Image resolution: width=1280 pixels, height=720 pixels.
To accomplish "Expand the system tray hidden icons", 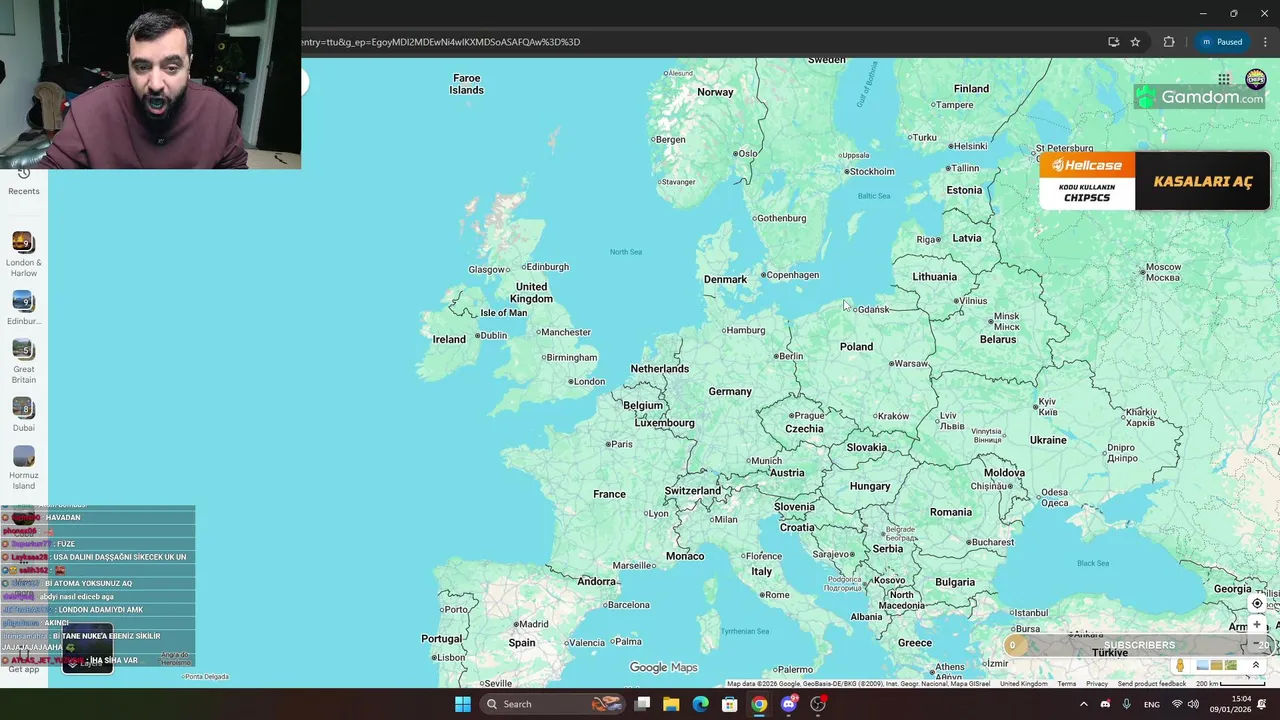I will [x=1083, y=704].
